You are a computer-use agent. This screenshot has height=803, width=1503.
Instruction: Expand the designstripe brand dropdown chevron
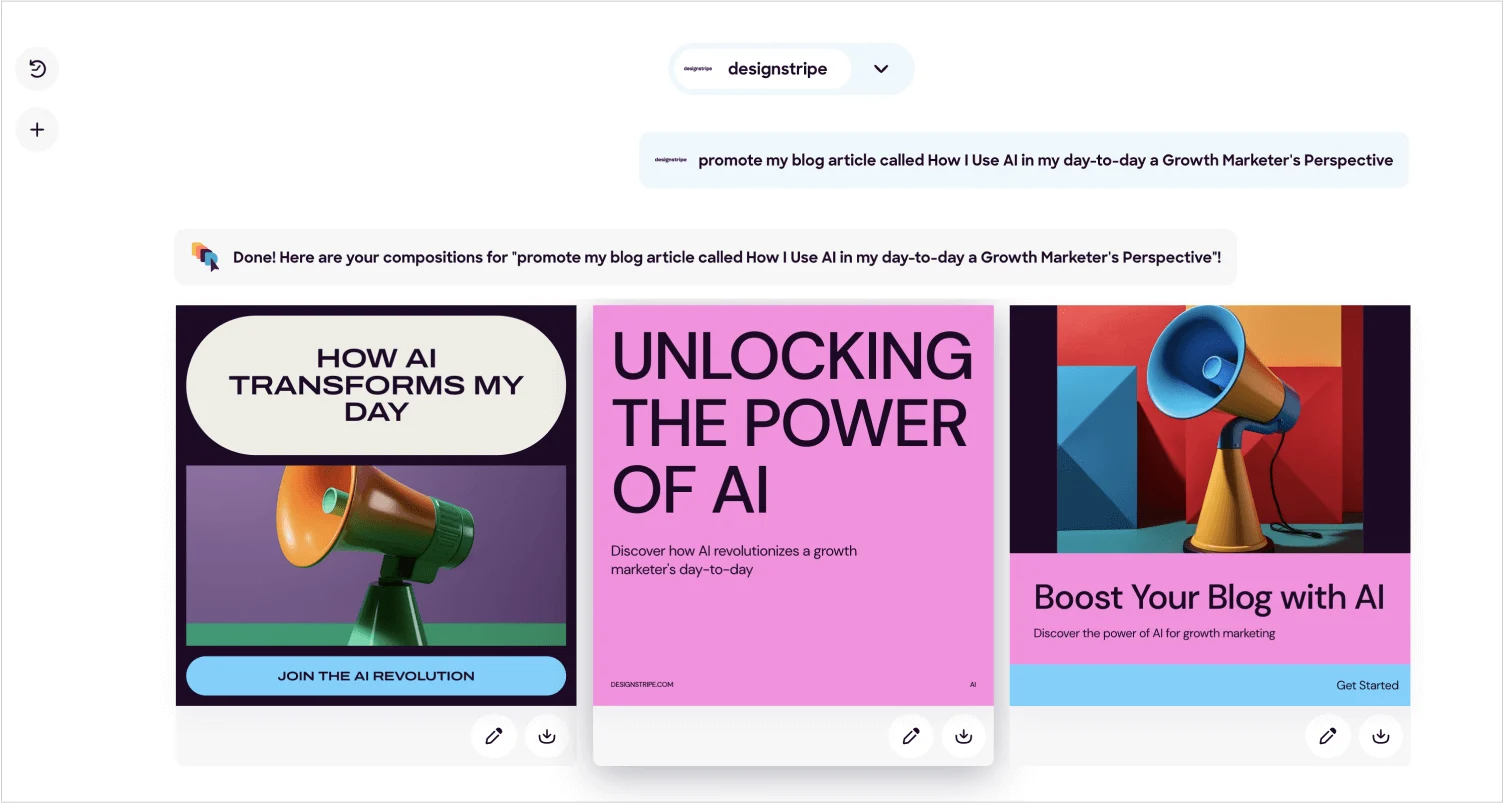881,69
